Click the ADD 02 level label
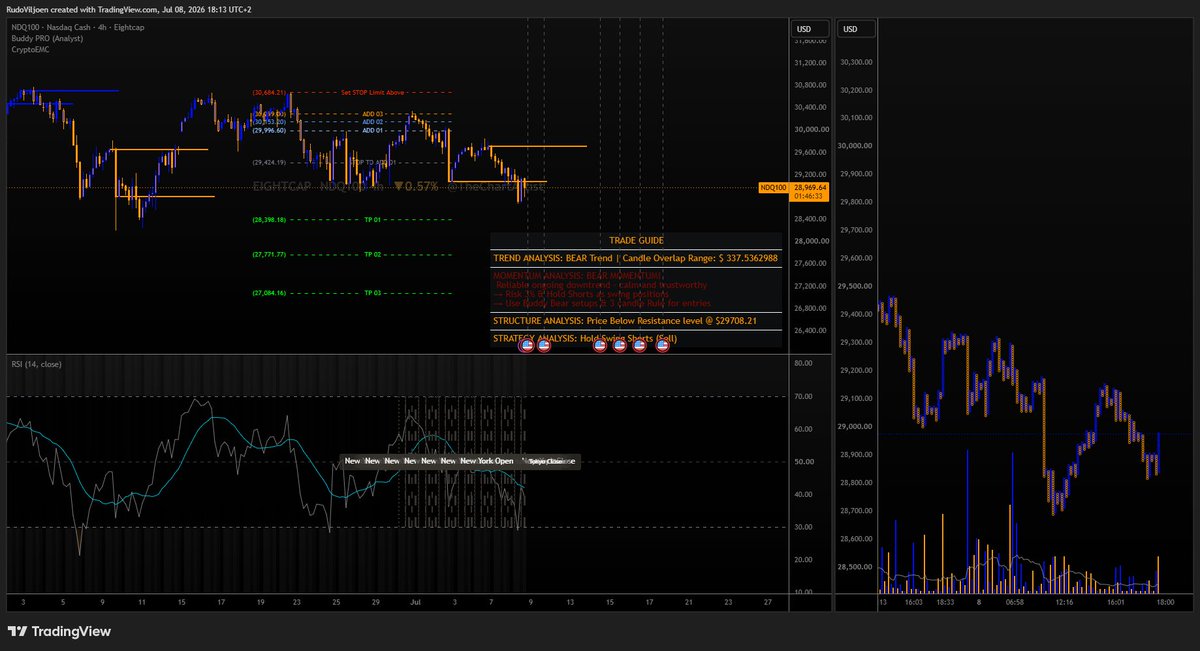The height and width of the screenshot is (651, 1200). [372, 122]
